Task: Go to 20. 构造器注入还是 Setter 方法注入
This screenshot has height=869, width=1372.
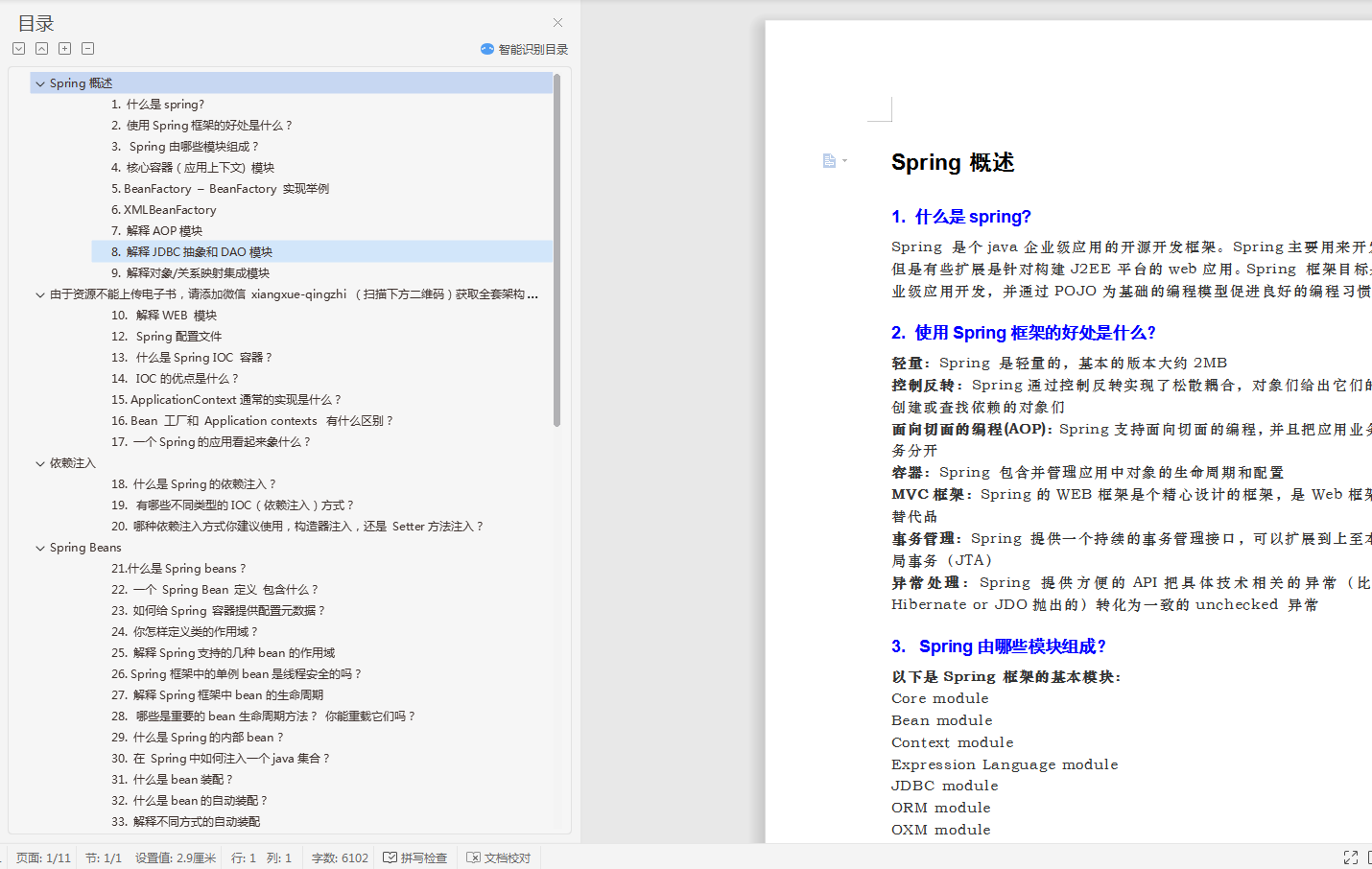Action: pos(297,527)
